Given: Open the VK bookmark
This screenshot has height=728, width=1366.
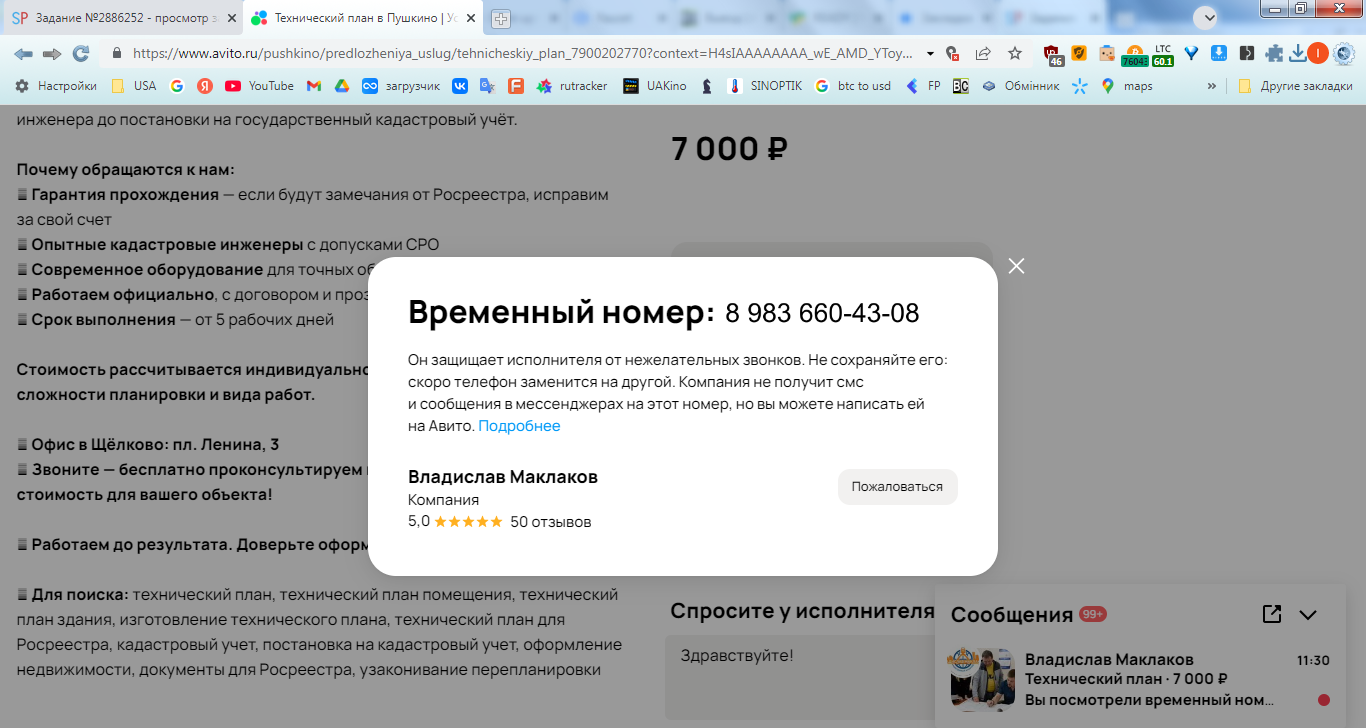Looking at the screenshot, I should (460, 86).
